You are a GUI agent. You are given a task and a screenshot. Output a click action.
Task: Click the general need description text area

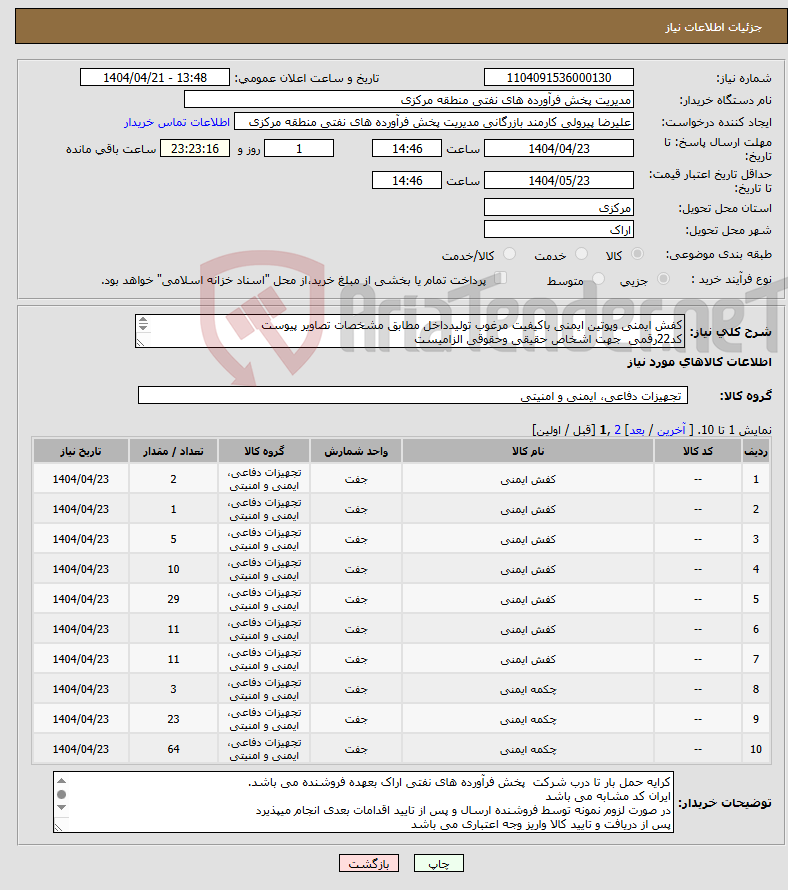click(410, 331)
